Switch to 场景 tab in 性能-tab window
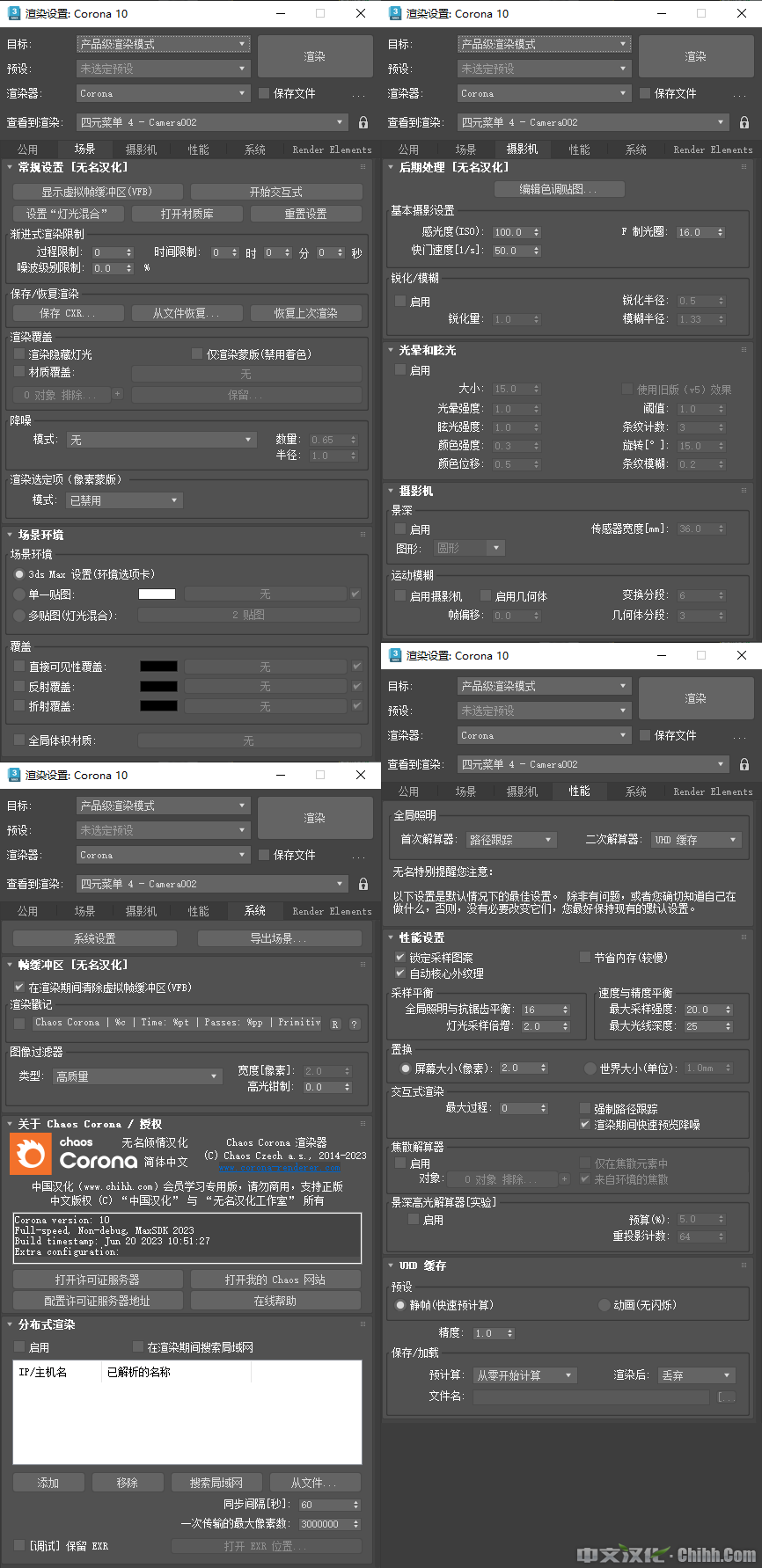 coord(465,791)
